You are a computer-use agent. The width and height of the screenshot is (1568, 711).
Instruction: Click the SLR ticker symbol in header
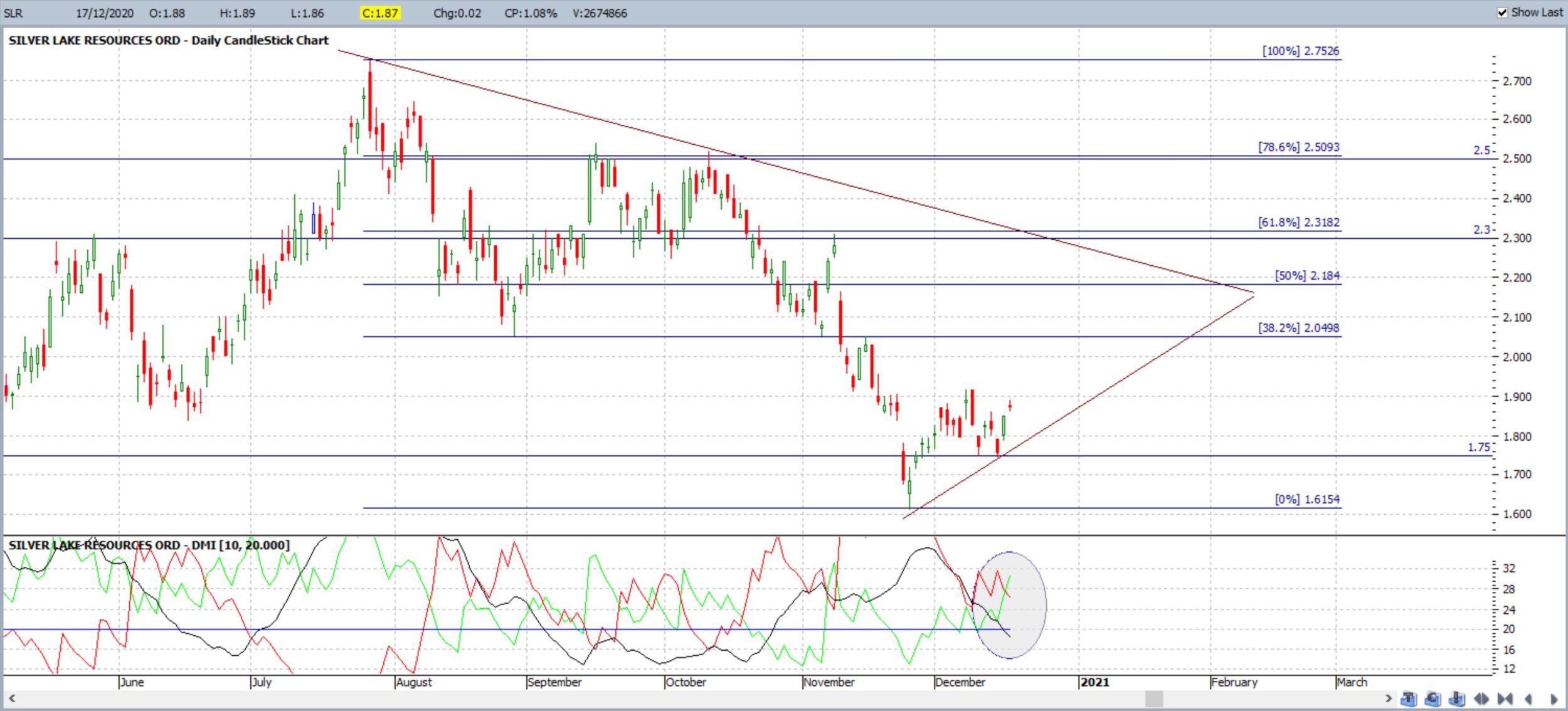tap(13, 13)
